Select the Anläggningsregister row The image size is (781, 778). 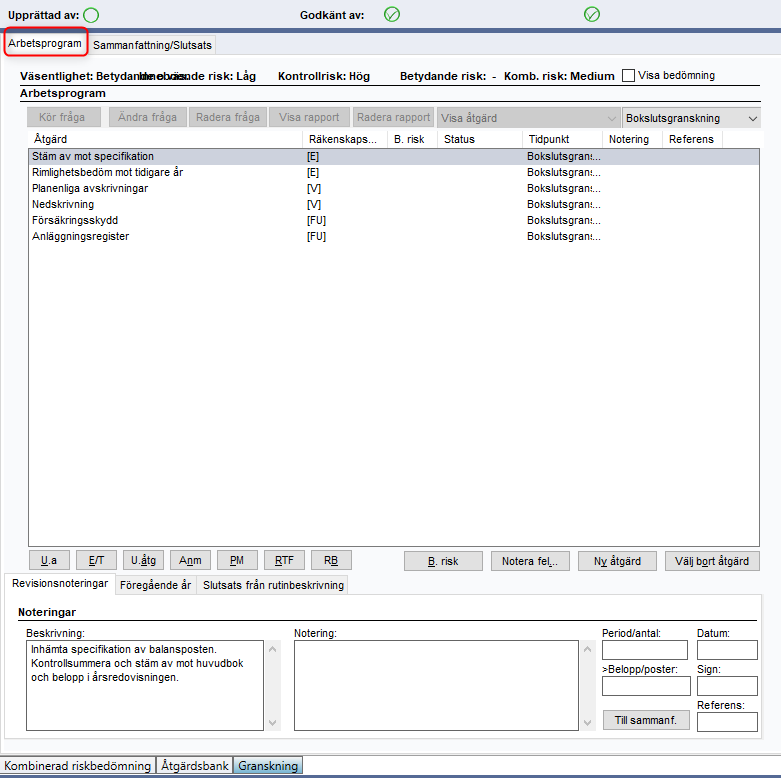click(x=393, y=236)
